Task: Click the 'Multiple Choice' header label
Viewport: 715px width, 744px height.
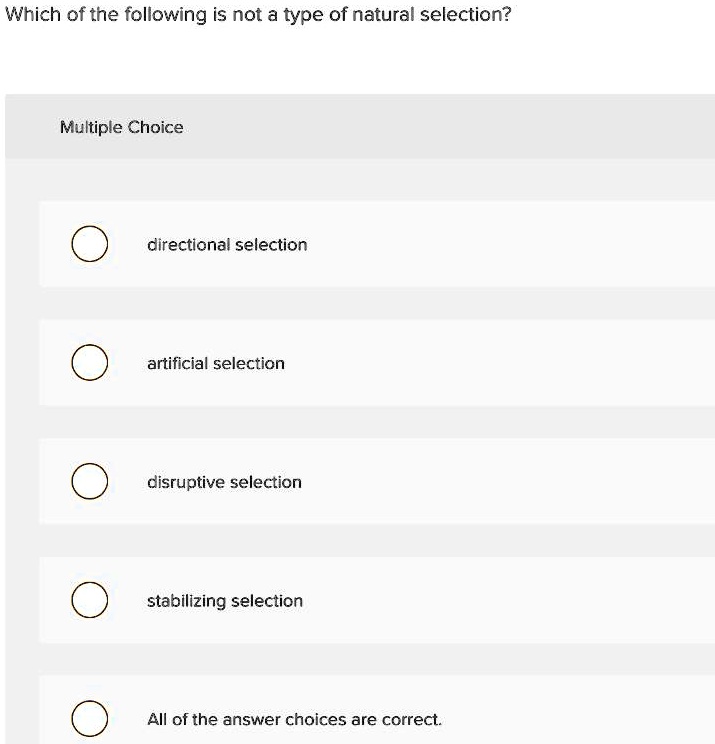Action: click(121, 127)
